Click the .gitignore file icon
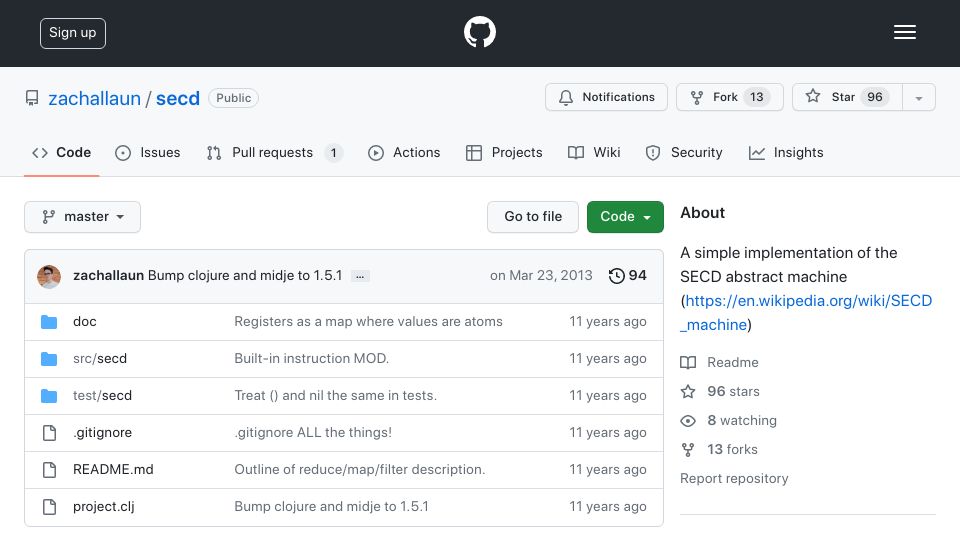960x540 pixels. [50, 433]
